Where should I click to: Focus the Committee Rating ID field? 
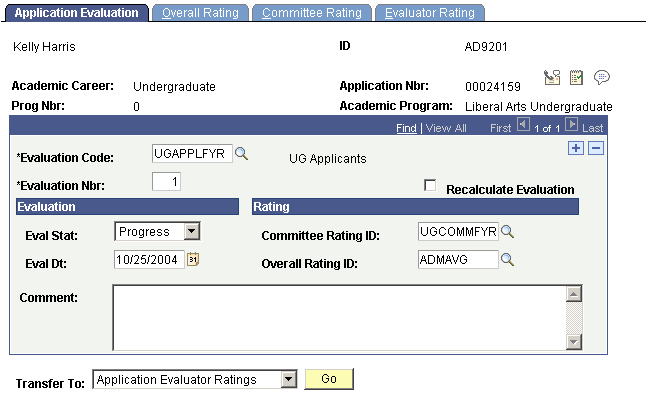[458, 232]
